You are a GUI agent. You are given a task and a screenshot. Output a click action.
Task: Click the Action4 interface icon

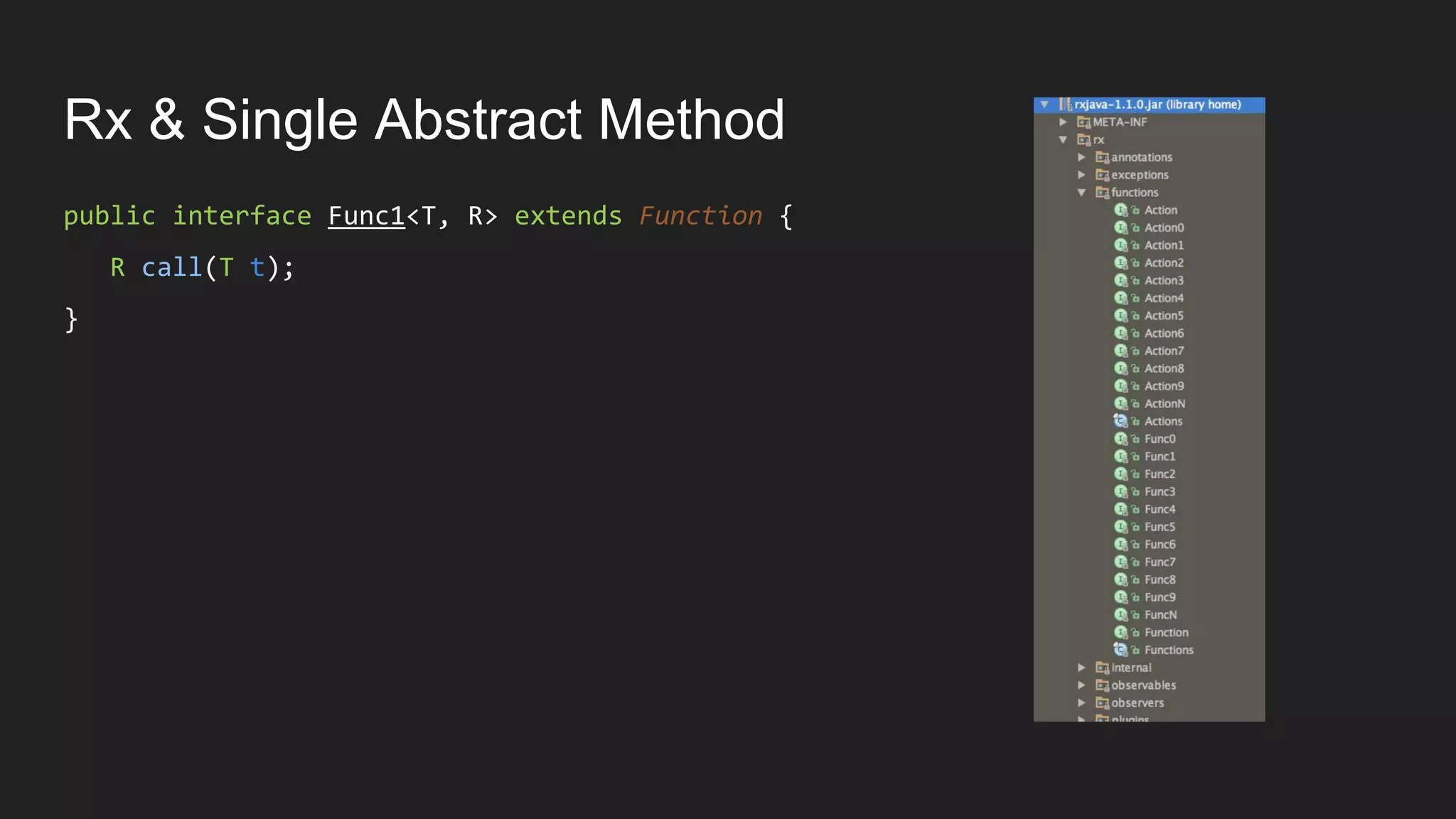click(1121, 298)
